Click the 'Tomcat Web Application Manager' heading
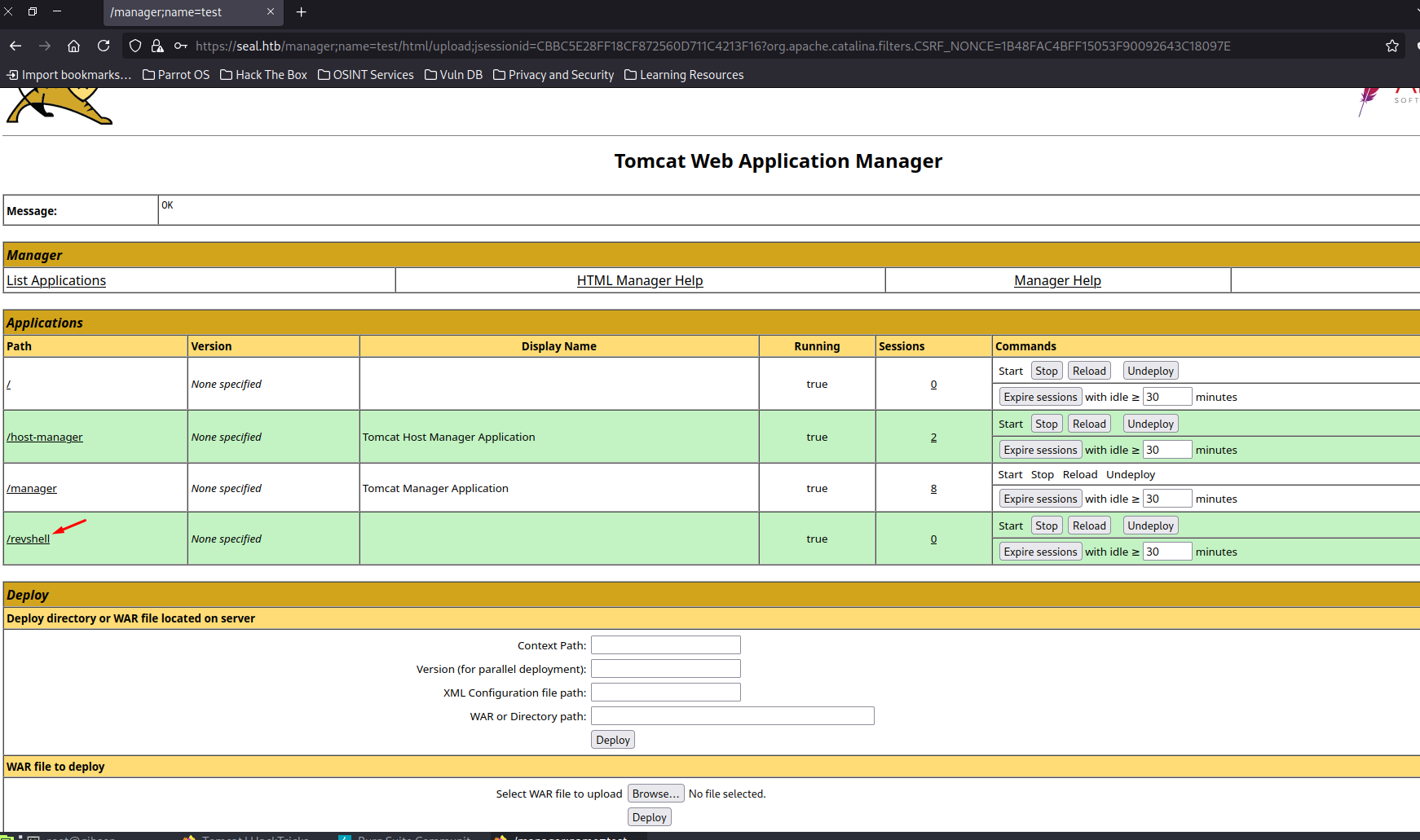This screenshot has width=1420, height=840. pos(778,161)
